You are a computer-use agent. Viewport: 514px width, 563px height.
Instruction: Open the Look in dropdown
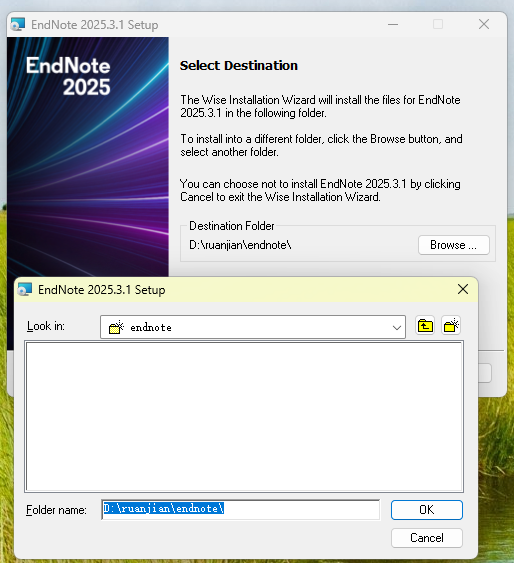(397, 327)
